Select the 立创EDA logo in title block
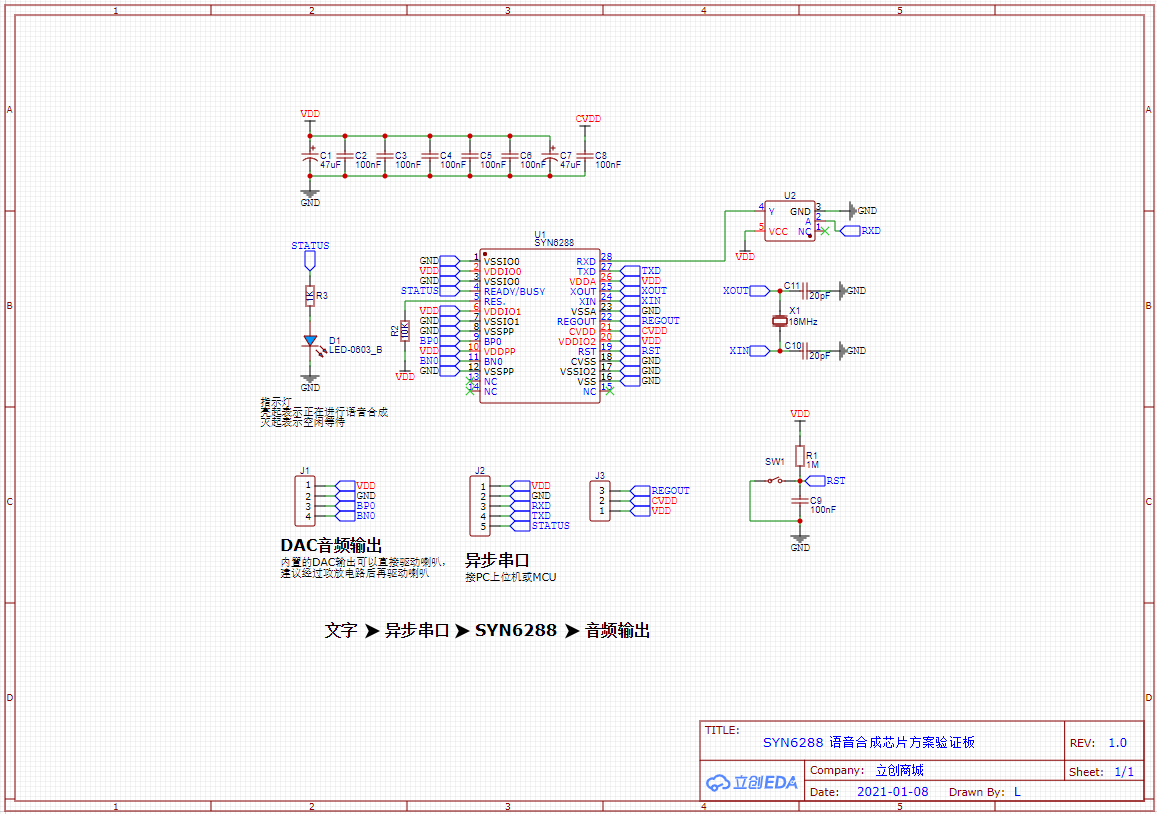The height and width of the screenshot is (814, 1157). point(752,782)
